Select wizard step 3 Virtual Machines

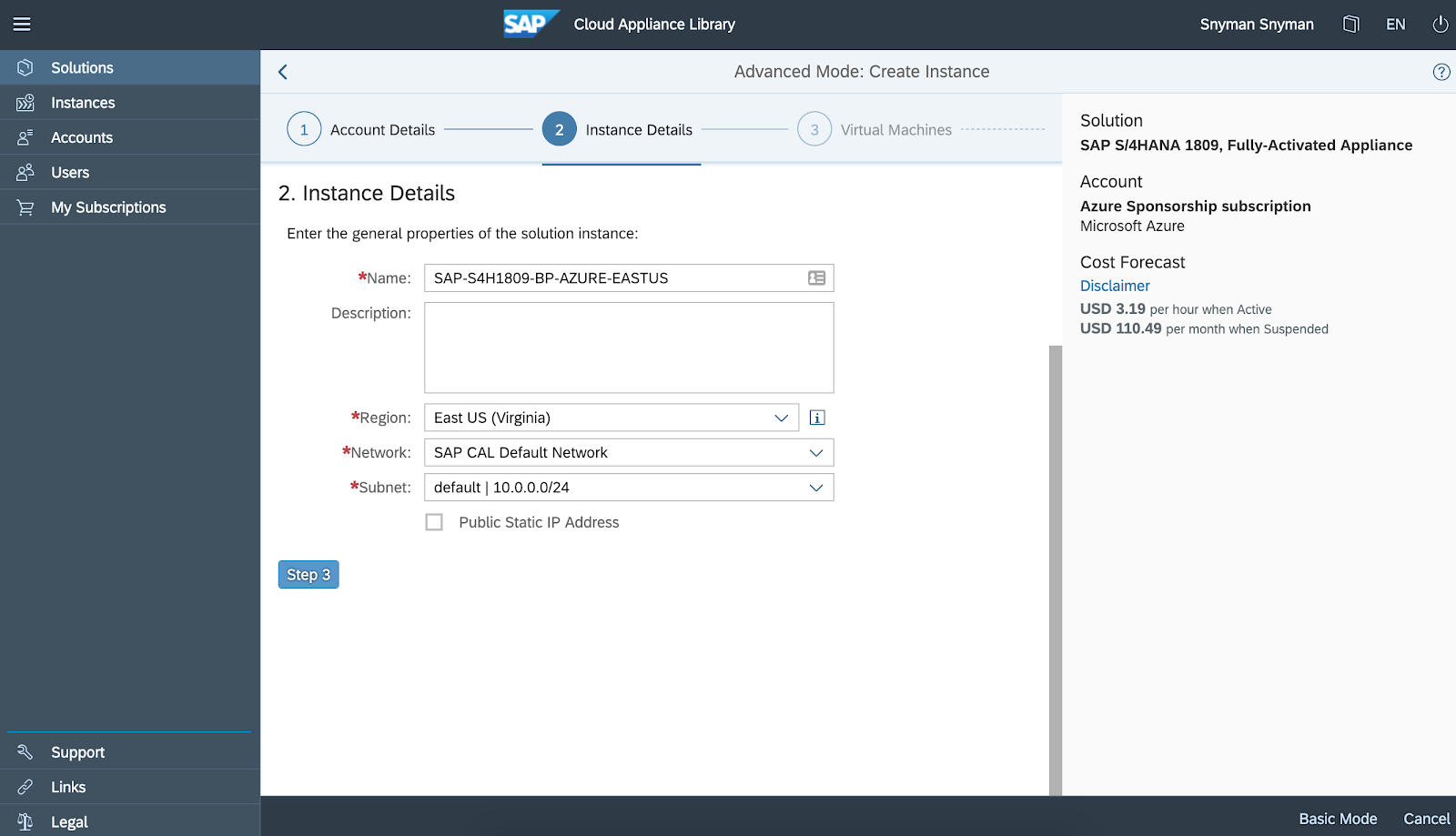875,130
